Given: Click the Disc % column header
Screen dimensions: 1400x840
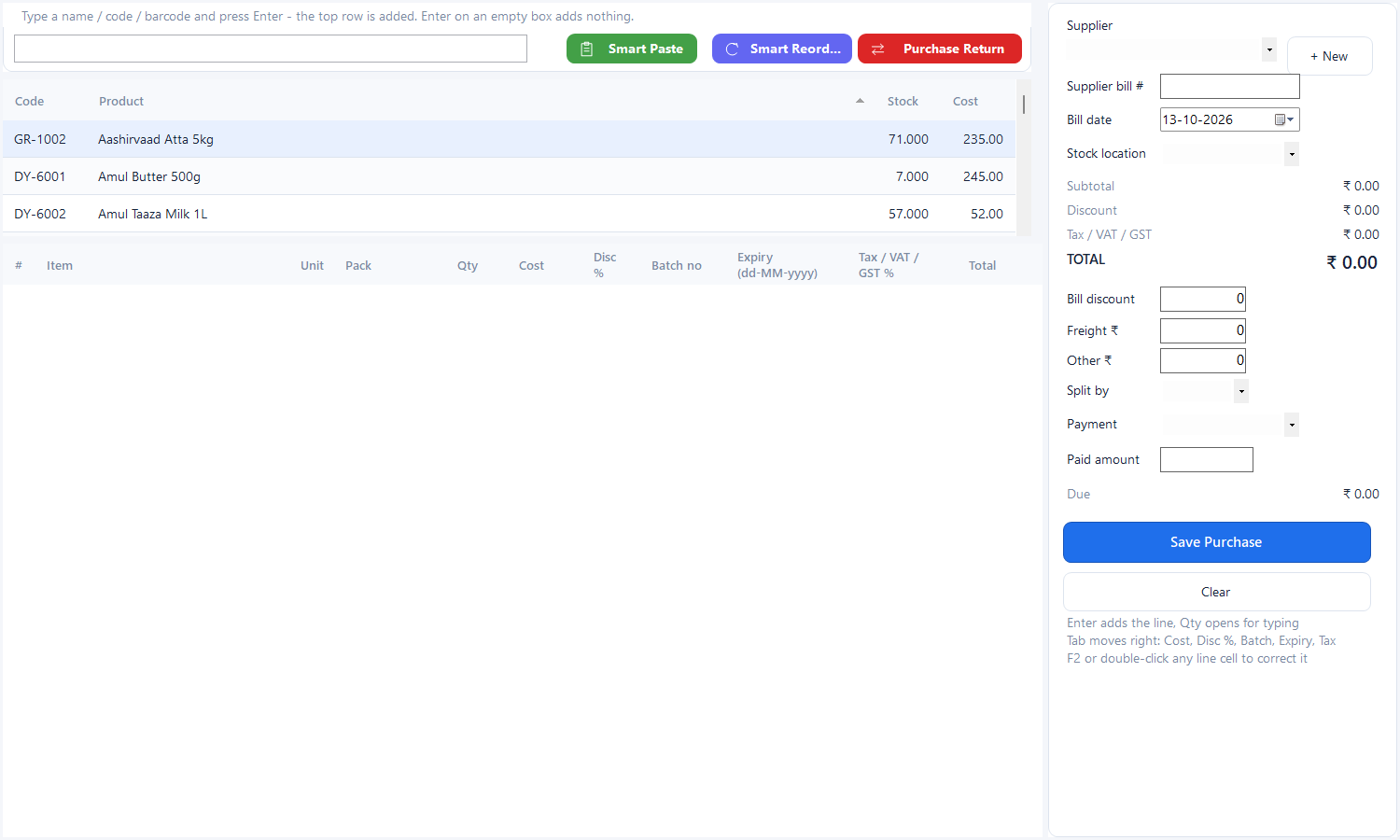Looking at the screenshot, I should coord(605,265).
